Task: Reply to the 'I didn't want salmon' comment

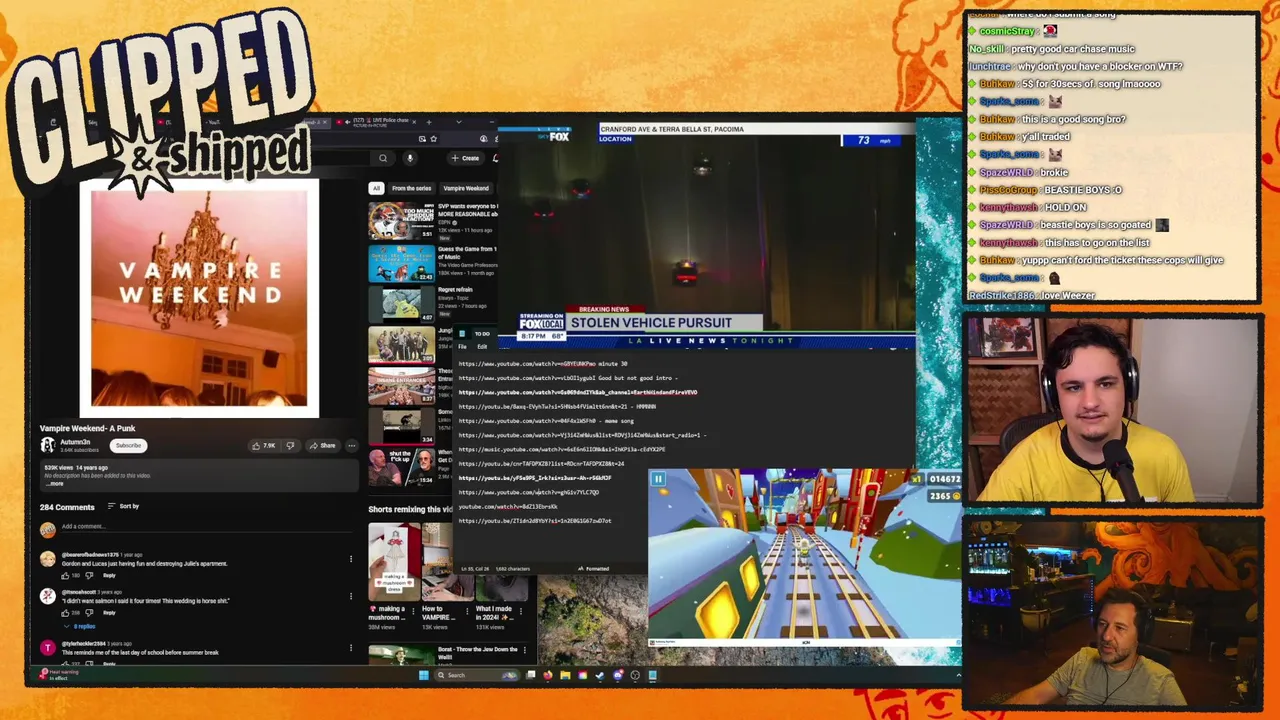Action: 109,612
